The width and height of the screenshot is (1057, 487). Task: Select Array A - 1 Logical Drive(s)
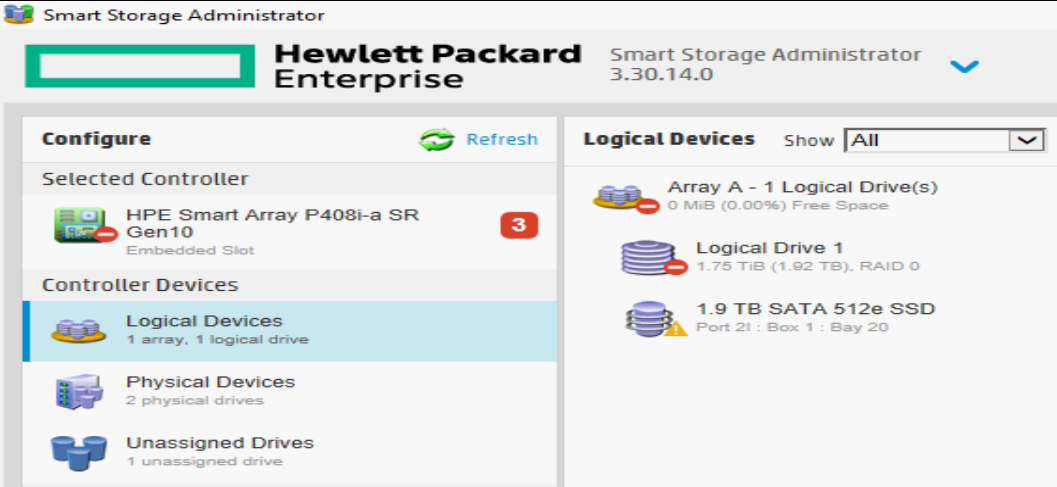click(x=802, y=187)
